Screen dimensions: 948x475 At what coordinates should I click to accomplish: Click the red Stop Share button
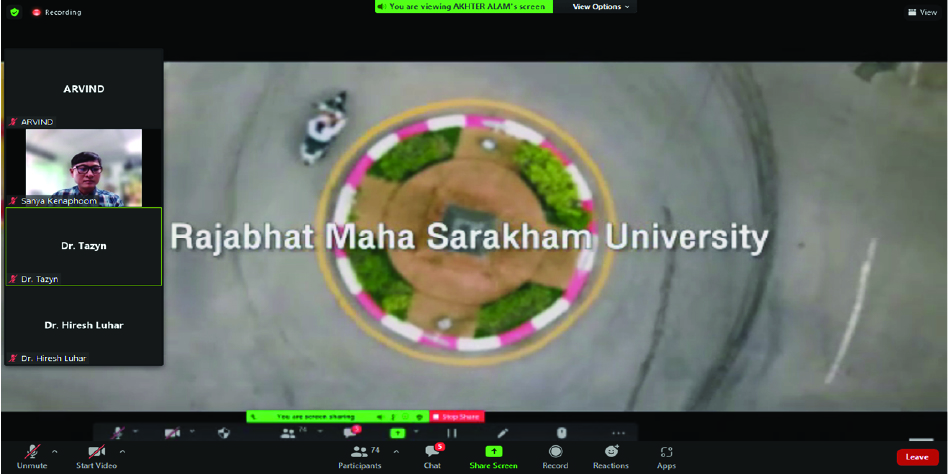(457, 417)
